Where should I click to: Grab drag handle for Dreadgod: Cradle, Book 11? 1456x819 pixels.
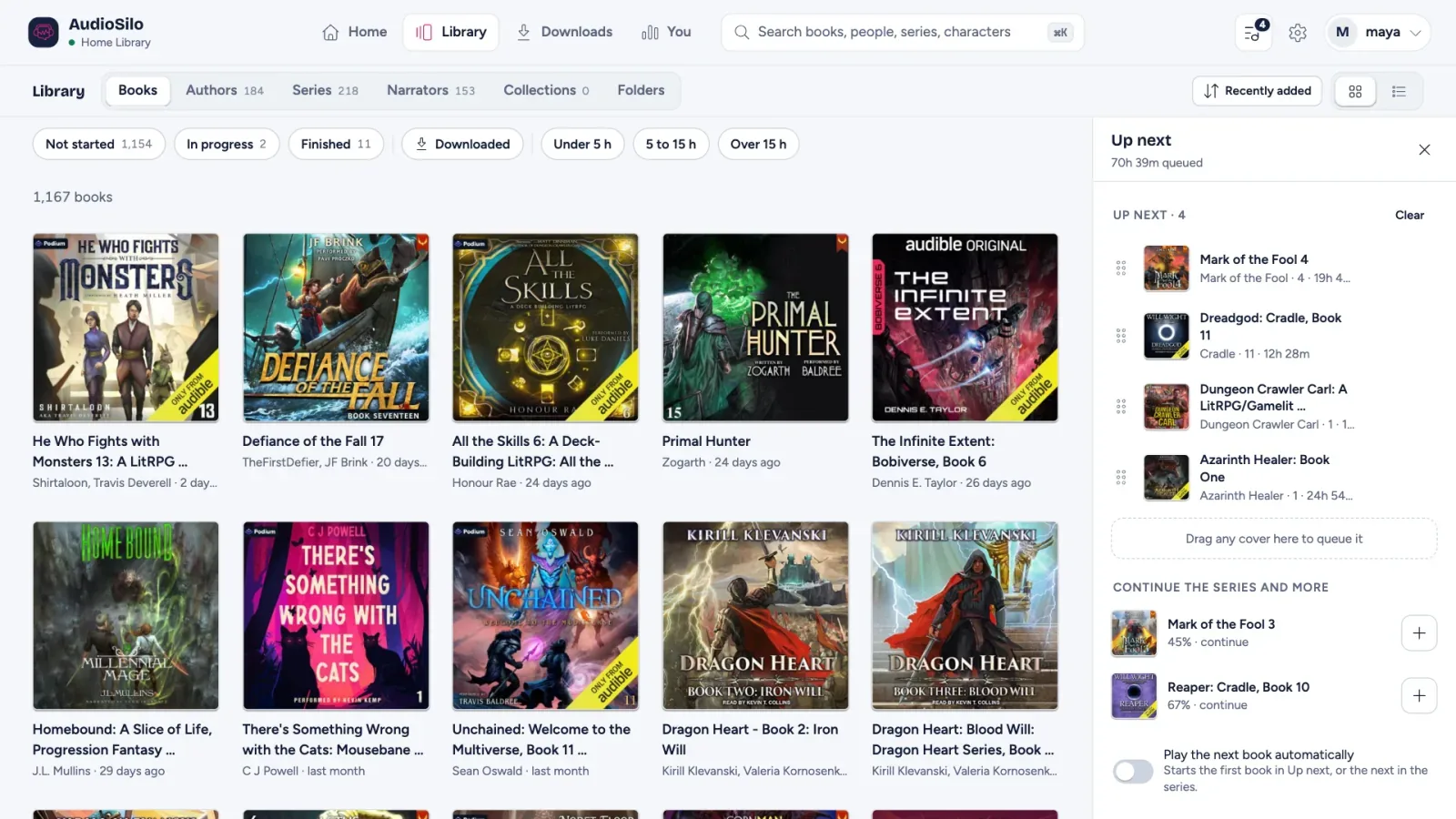[1121, 336]
